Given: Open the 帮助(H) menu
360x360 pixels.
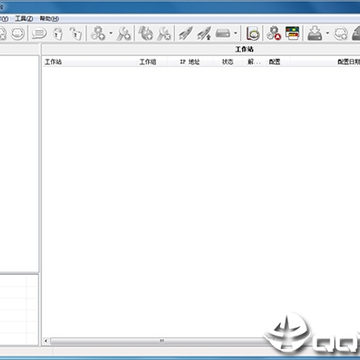Looking at the screenshot, I should pyautogui.click(x=50, y=19).
